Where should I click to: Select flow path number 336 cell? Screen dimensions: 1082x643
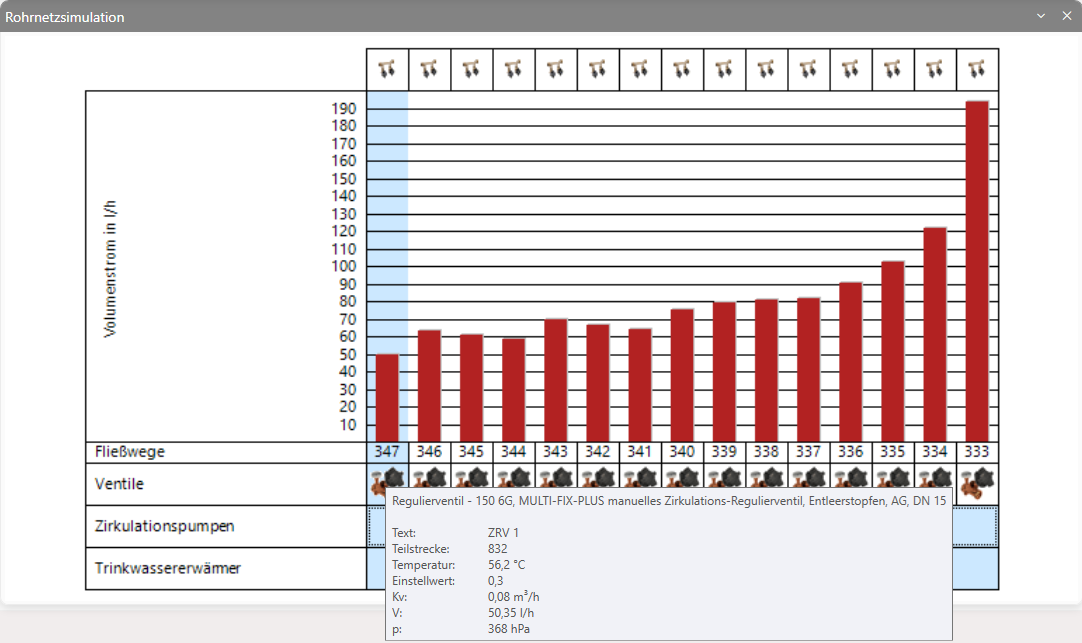(x=850, y=452)
